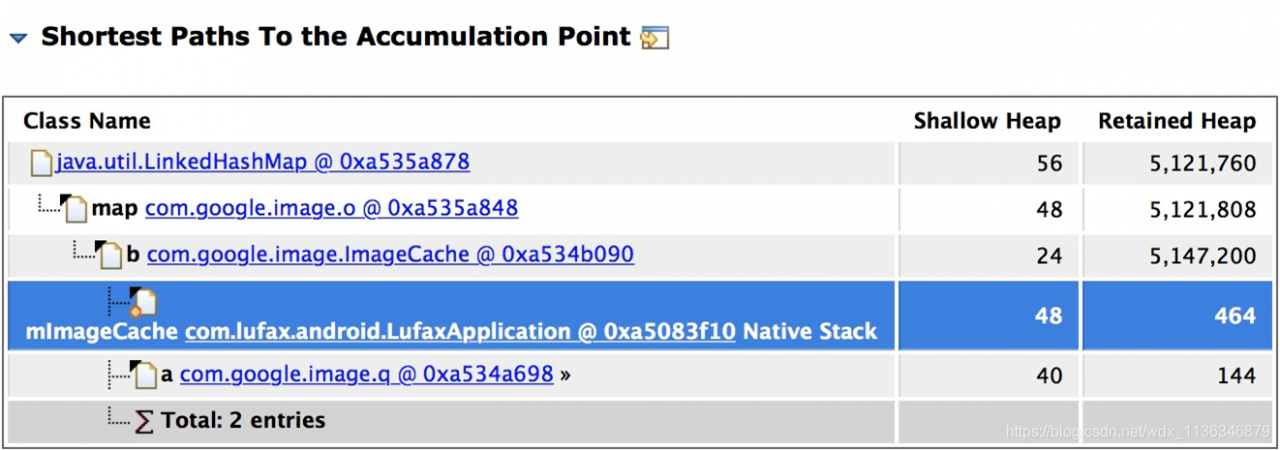The width and height of the screenshot is (1280, 450).
Task: Collapse the Shortest Paths section triangle
Action: (18, 39)
